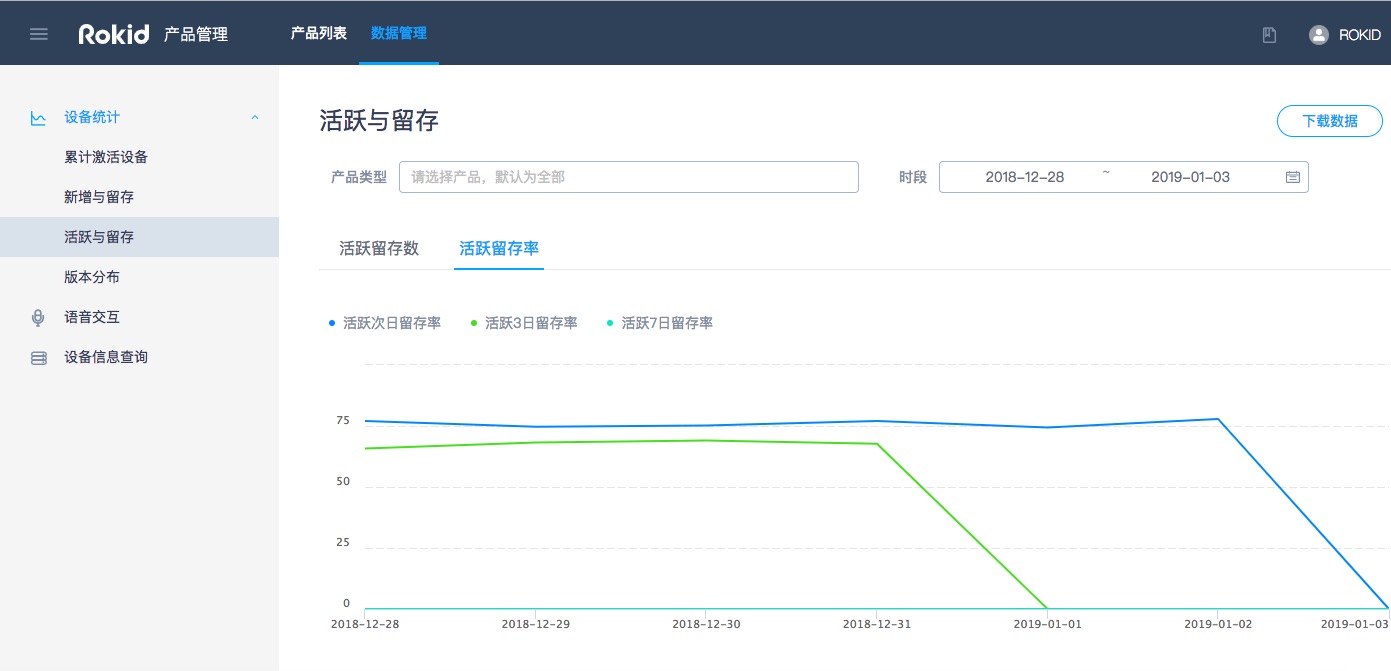Click the 2019-01-02 peak on blue line
1391x671 pixels.
click(x=1217, y=419)
